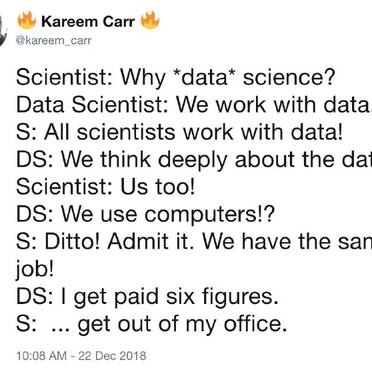Click the 'S: All scientists work with data!' line
Viewport: 372px width, 372px height.
(x=180, y=132)
